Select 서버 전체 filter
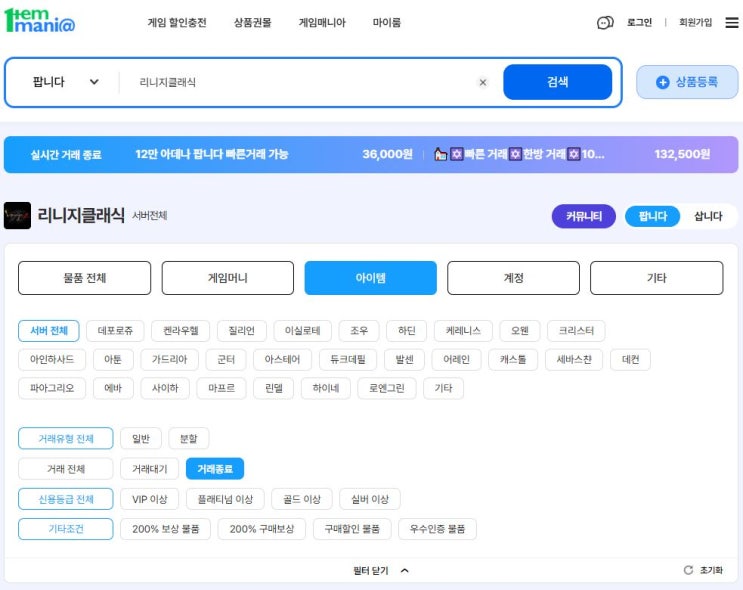 [x=49, y=331]
